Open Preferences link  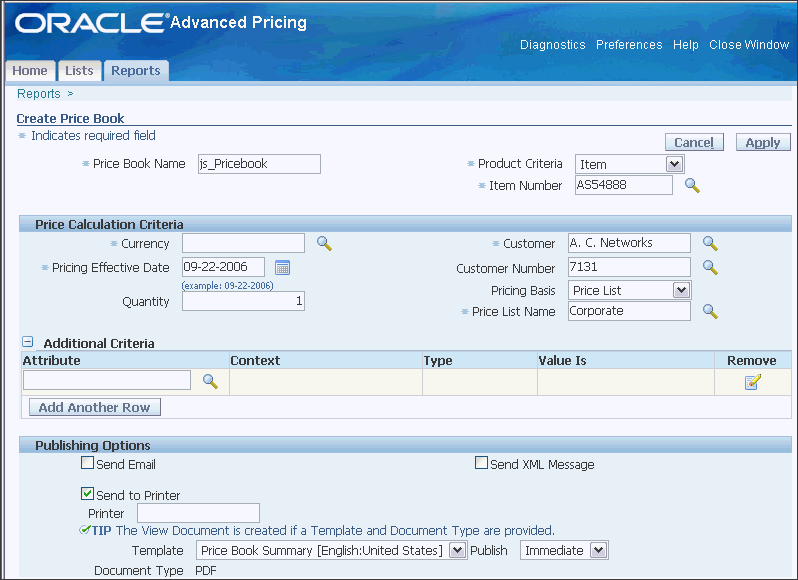(x=629, y=45)
